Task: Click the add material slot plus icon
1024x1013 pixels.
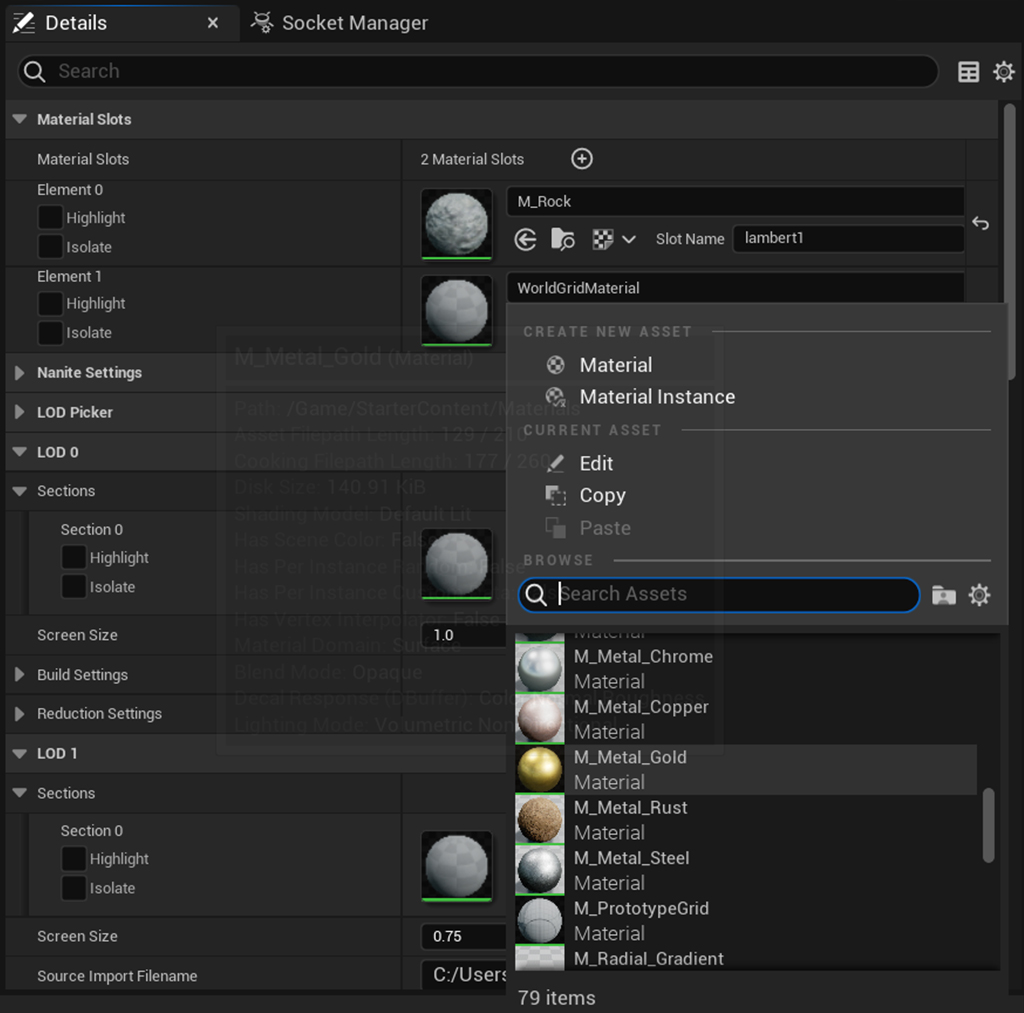Action: [x=581, y=159]
